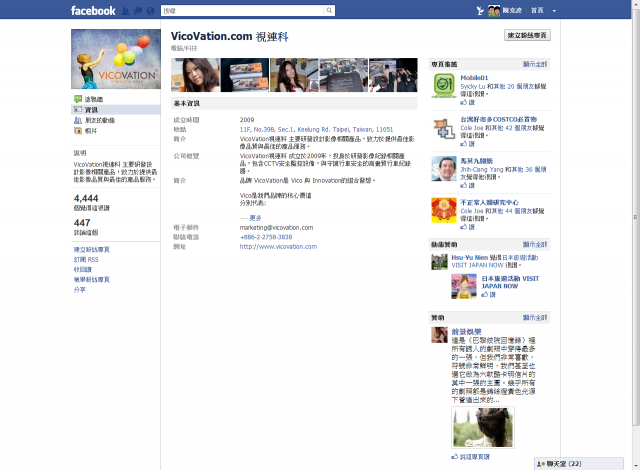The image size is (640, 470).
Task: Open the sponsored ad title link
Action: tap(466, 332)
